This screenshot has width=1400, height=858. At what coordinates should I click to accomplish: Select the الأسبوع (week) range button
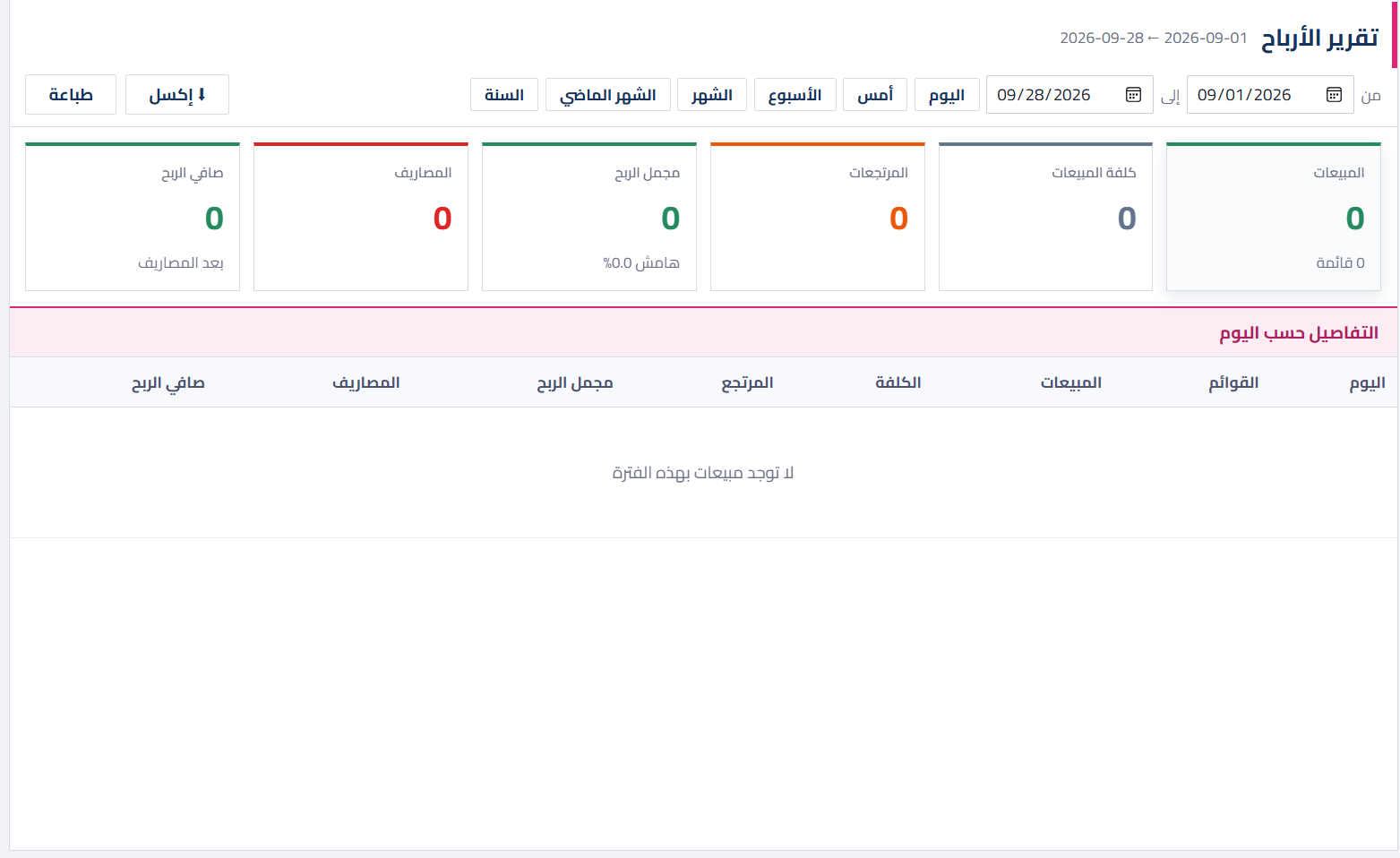(x=795, y=95)
